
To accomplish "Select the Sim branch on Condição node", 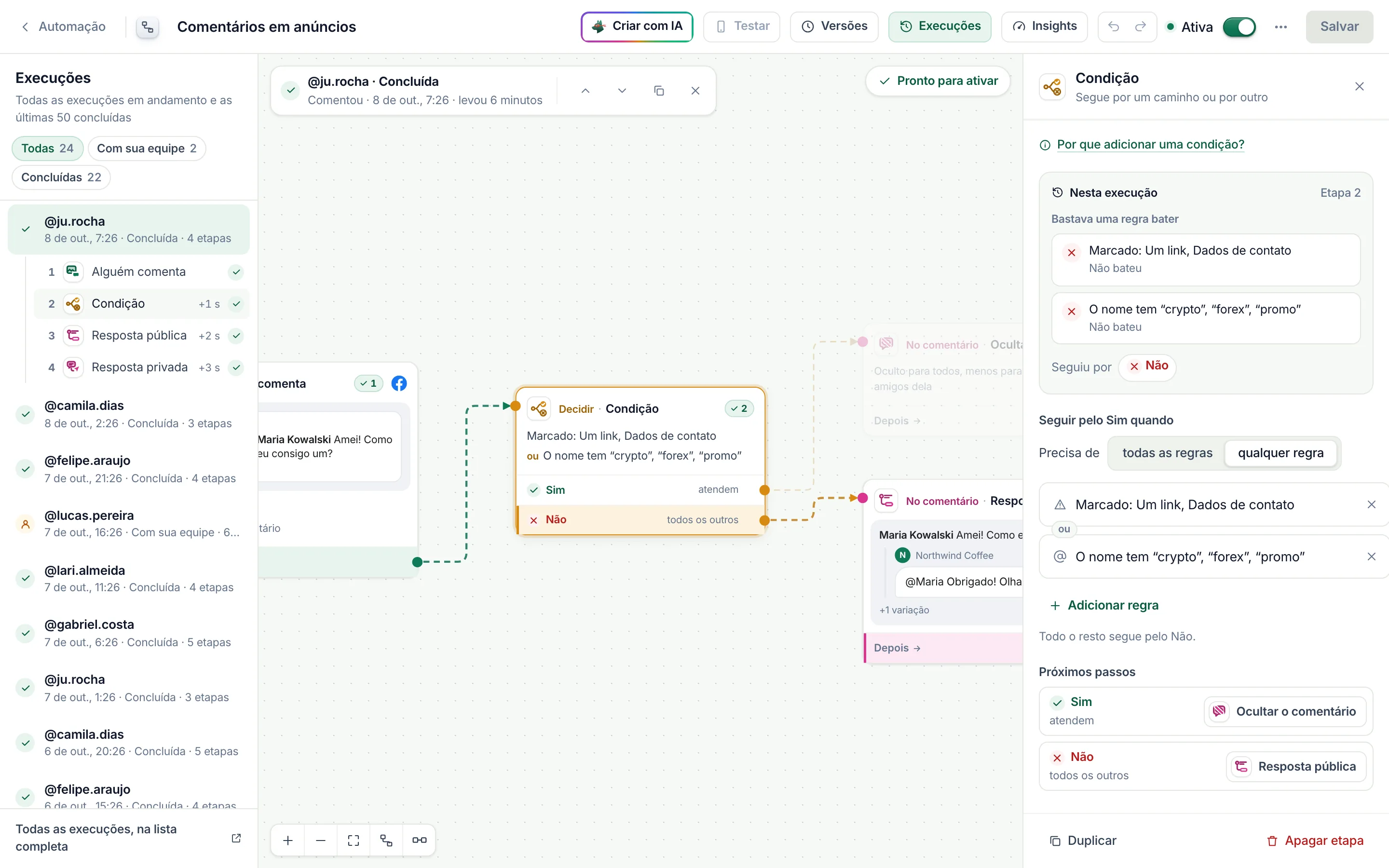I will (x=640, y=489).
